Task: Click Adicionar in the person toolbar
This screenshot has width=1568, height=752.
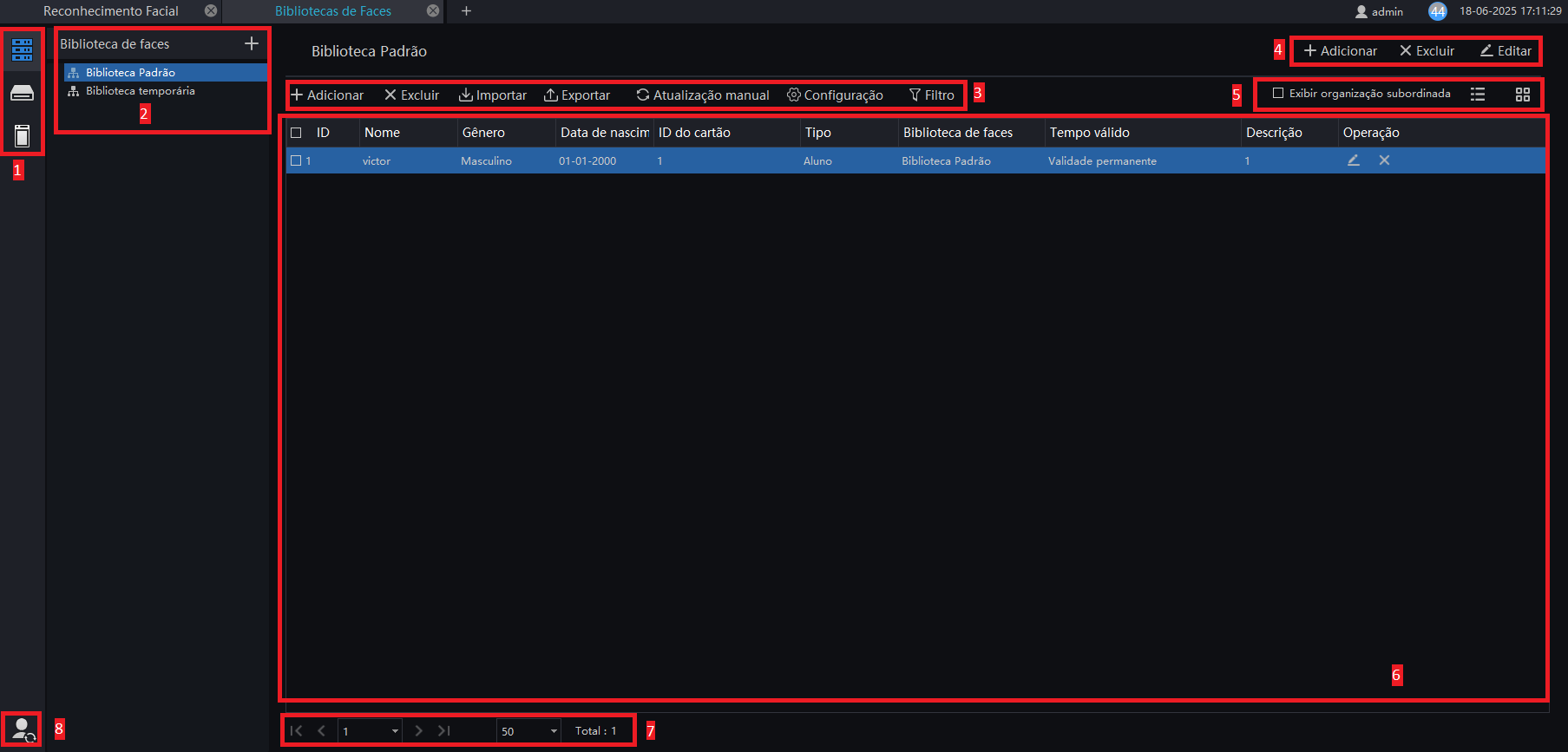Action: coord(327,95)
